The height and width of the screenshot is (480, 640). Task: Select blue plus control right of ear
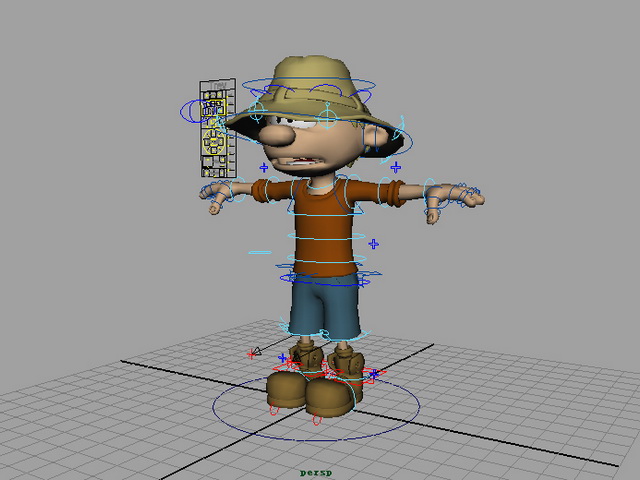click(x=396, y=167)
